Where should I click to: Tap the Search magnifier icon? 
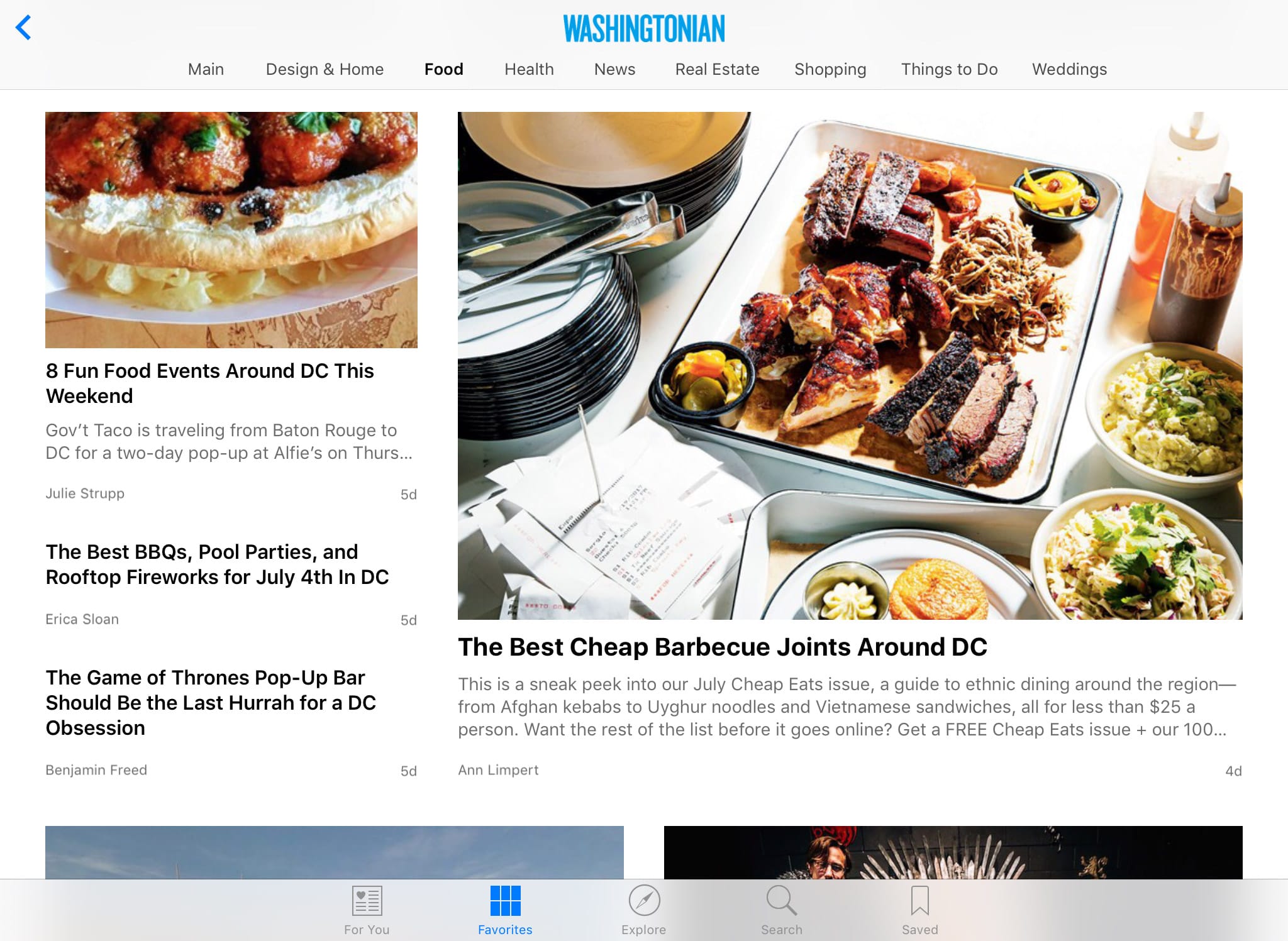pyautogui.click(x=782, y=901)
